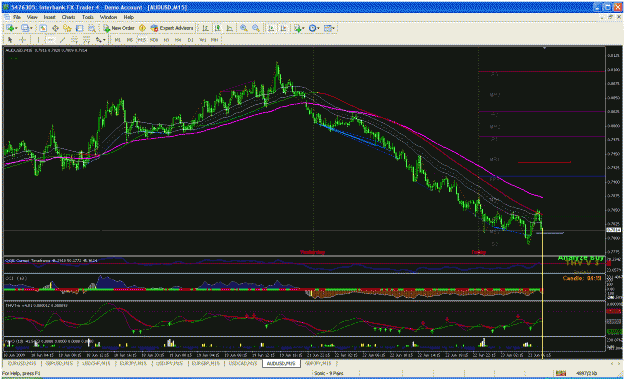Switch timeframe to H1

(x=166, y=40)
